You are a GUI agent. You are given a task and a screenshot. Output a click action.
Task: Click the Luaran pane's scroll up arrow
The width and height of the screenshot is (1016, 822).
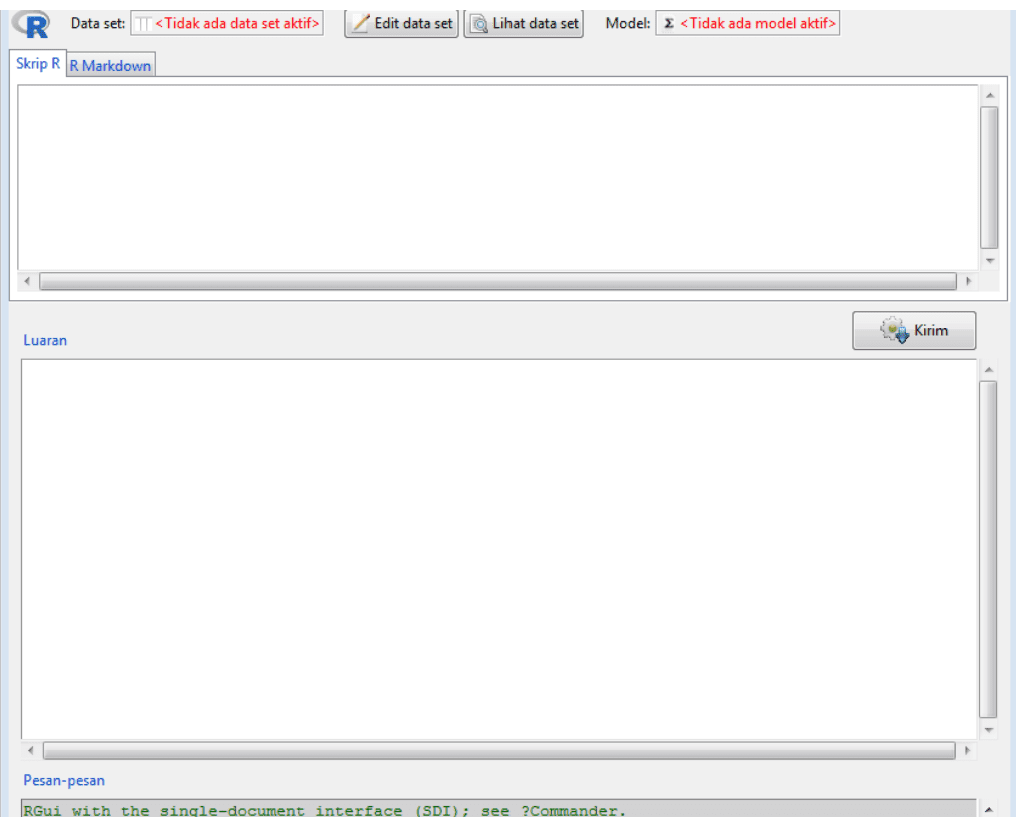click(989, 370)
